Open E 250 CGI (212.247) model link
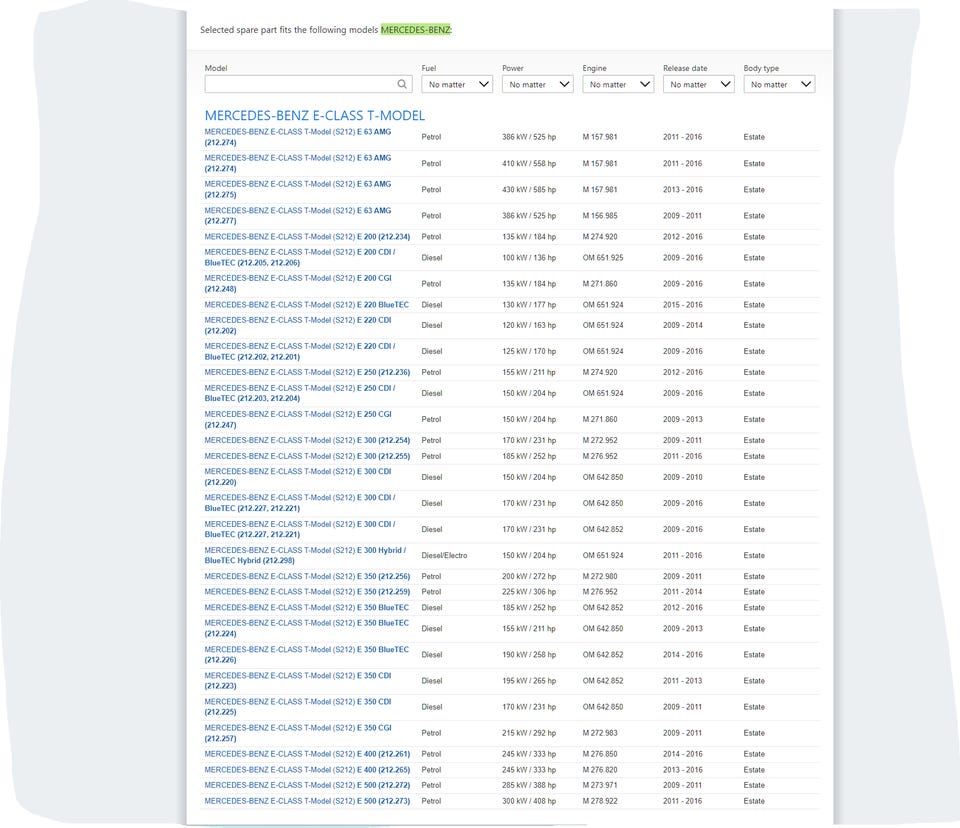The height and width of the screenshot is (828, 960). [x=298, y=420]
